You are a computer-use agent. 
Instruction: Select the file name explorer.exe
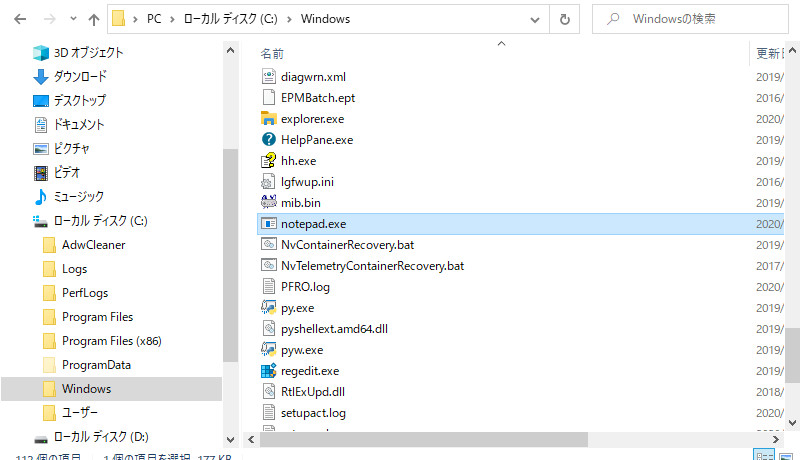pyautogui.click(x=312, y=119)
